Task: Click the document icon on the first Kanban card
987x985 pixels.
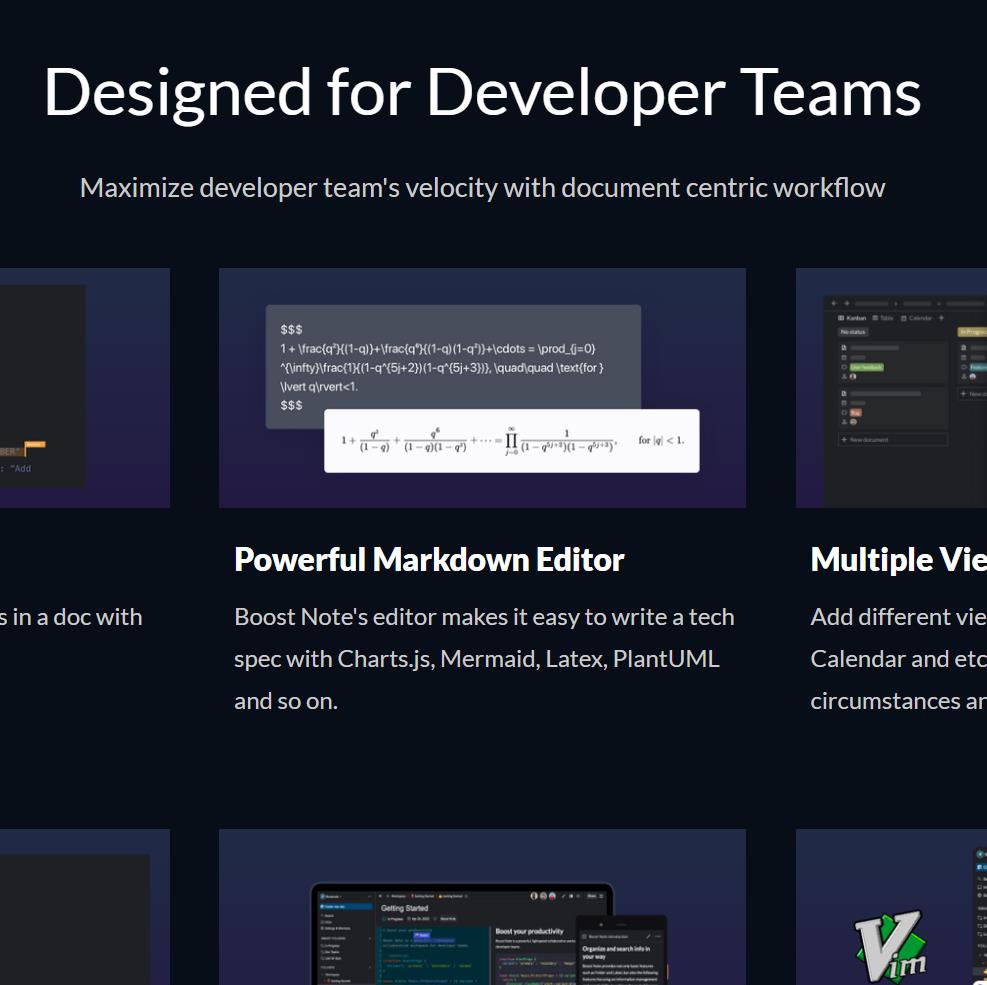Action: [x=844, y=347]
